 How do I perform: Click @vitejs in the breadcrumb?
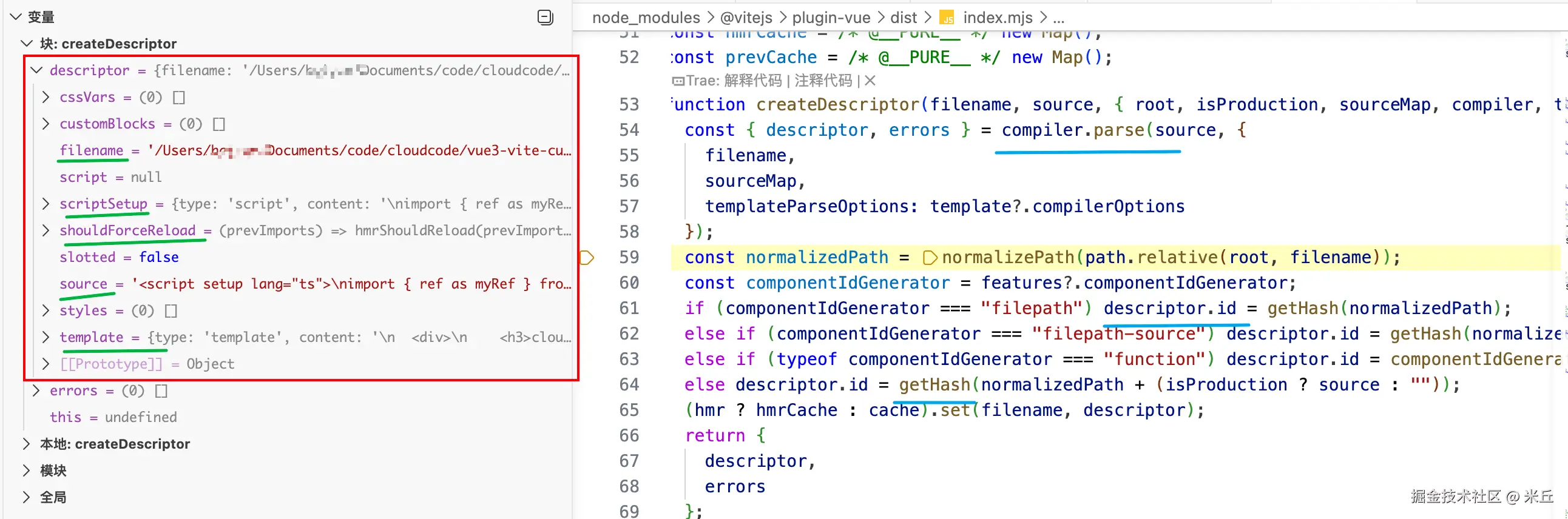[x=746, y=18]
